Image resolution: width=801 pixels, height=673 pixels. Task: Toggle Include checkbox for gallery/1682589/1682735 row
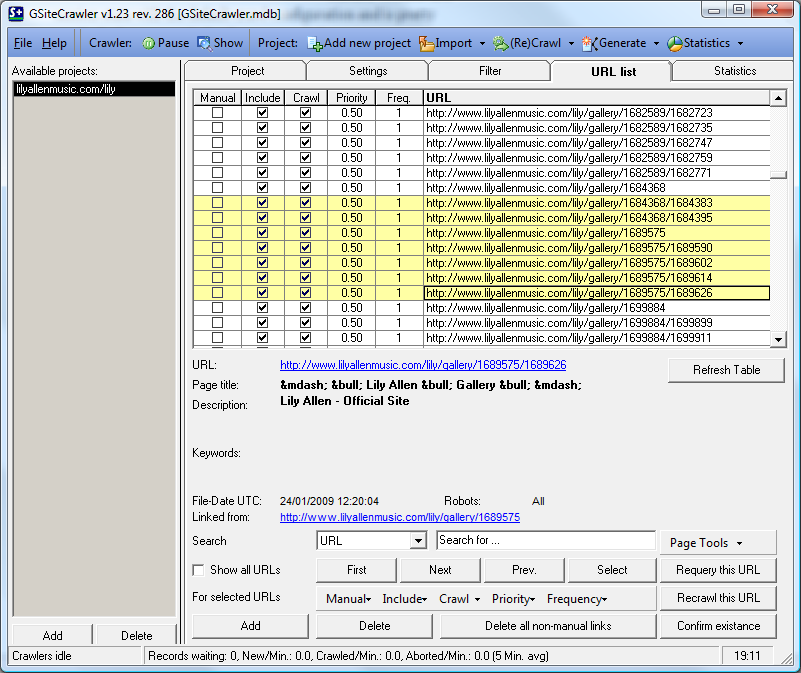(x=263, y=128)
